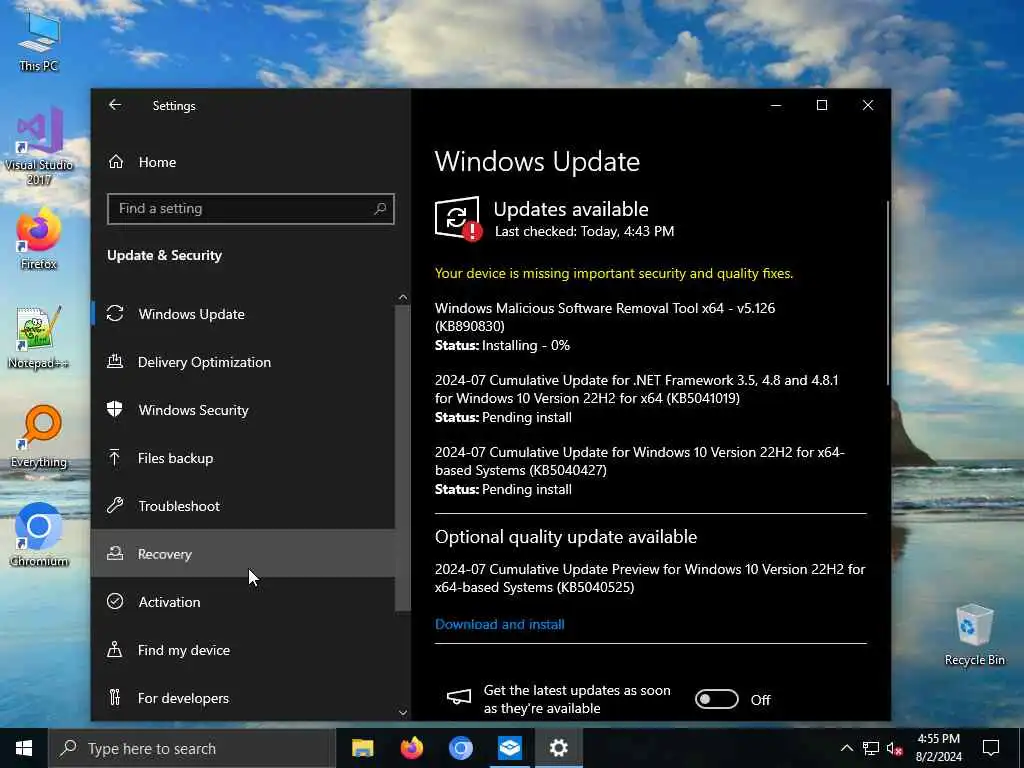Viewport: 1024px width, 768px height.
Task: Click the Delivery Optimization sidebar icon
Action: tap(115, 362)
